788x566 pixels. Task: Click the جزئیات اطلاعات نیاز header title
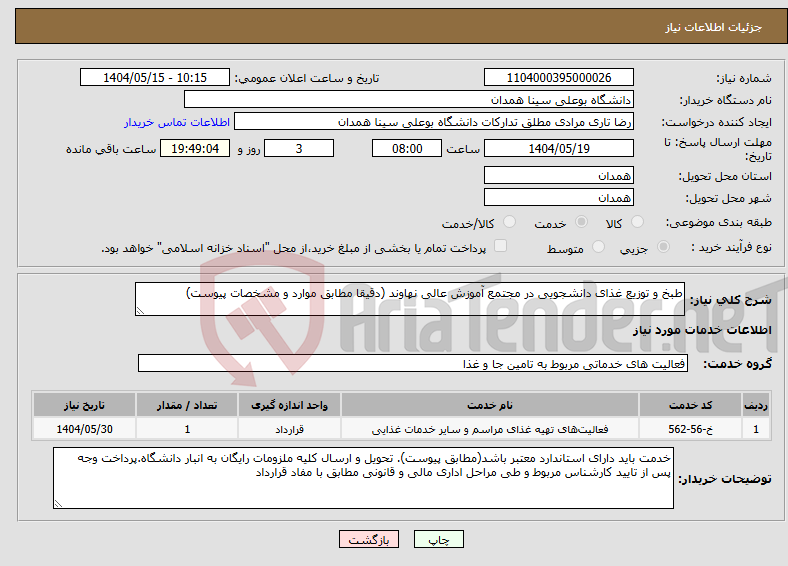click(714, 27)
